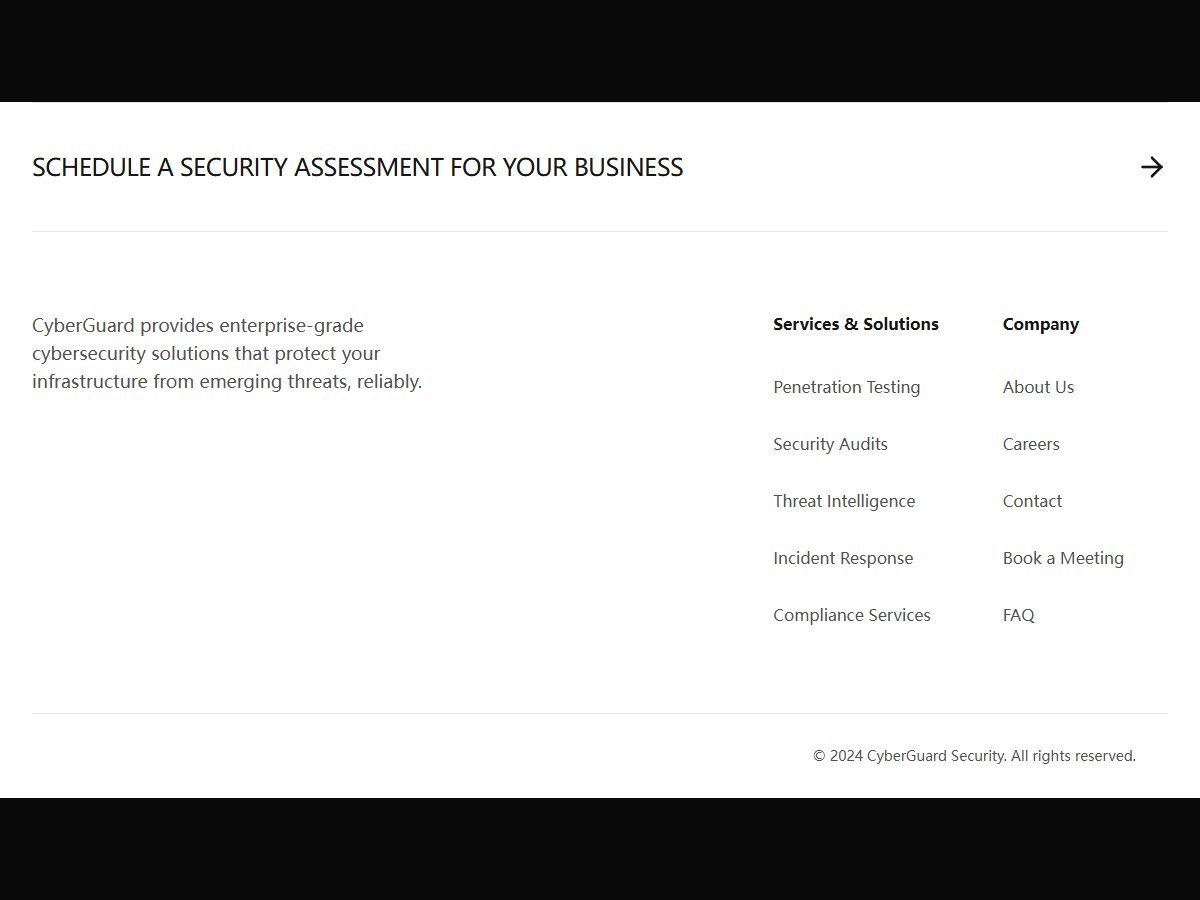
Task: Click 'All rights reserved' footer text
Action: point(1073,756)
